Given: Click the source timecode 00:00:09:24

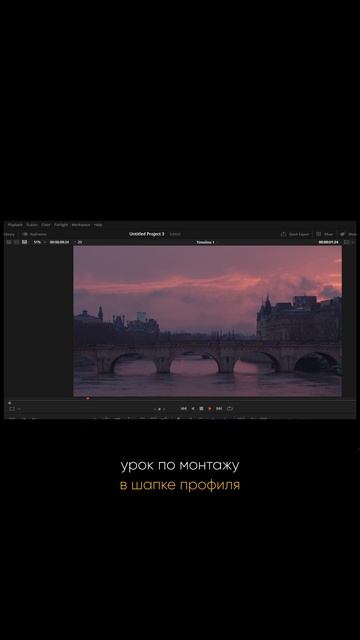Looking at the screenshot, I should (x=59, y=242).
